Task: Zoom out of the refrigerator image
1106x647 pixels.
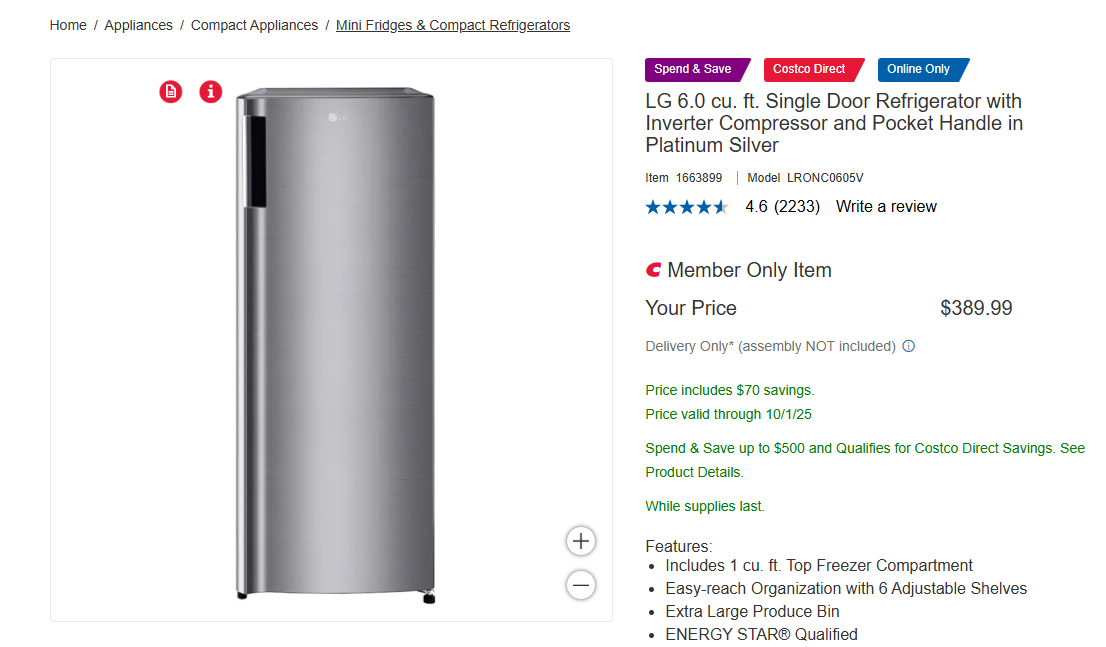Action: (581, 584)
